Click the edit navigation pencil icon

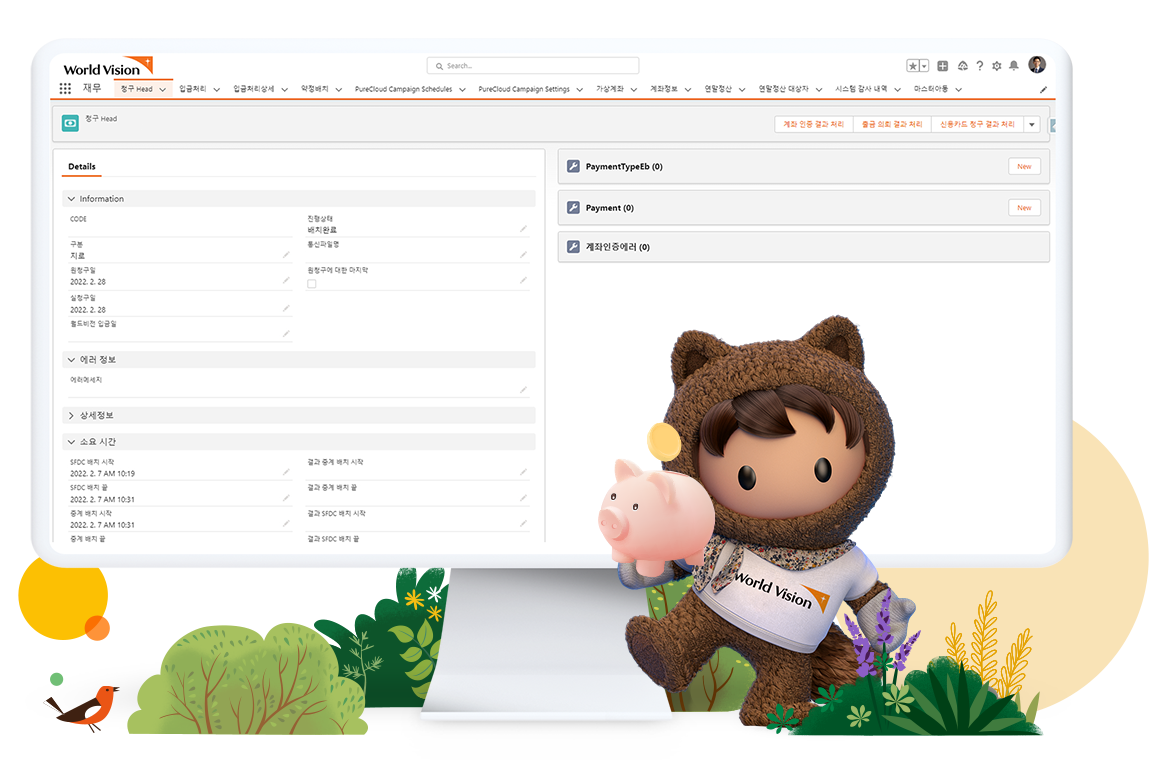click(1044, 89)
